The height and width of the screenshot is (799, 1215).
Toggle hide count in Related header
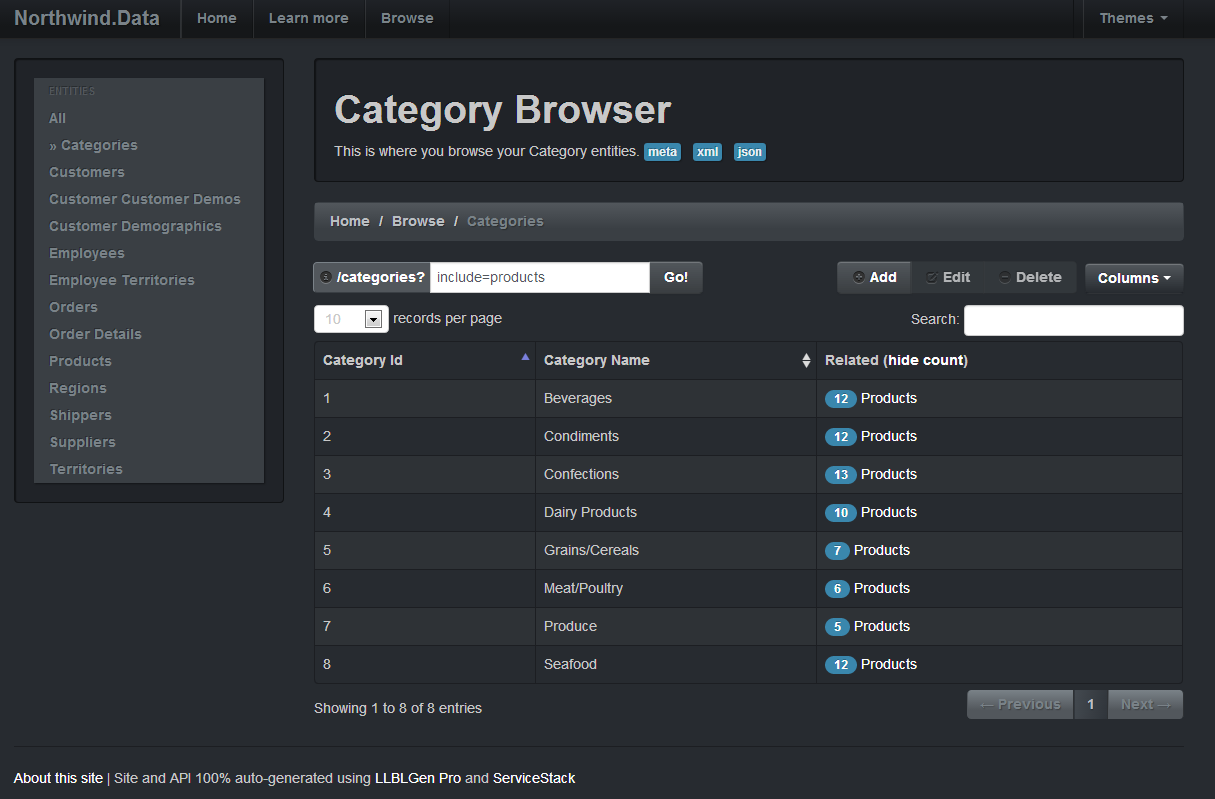tap(927, 360)
